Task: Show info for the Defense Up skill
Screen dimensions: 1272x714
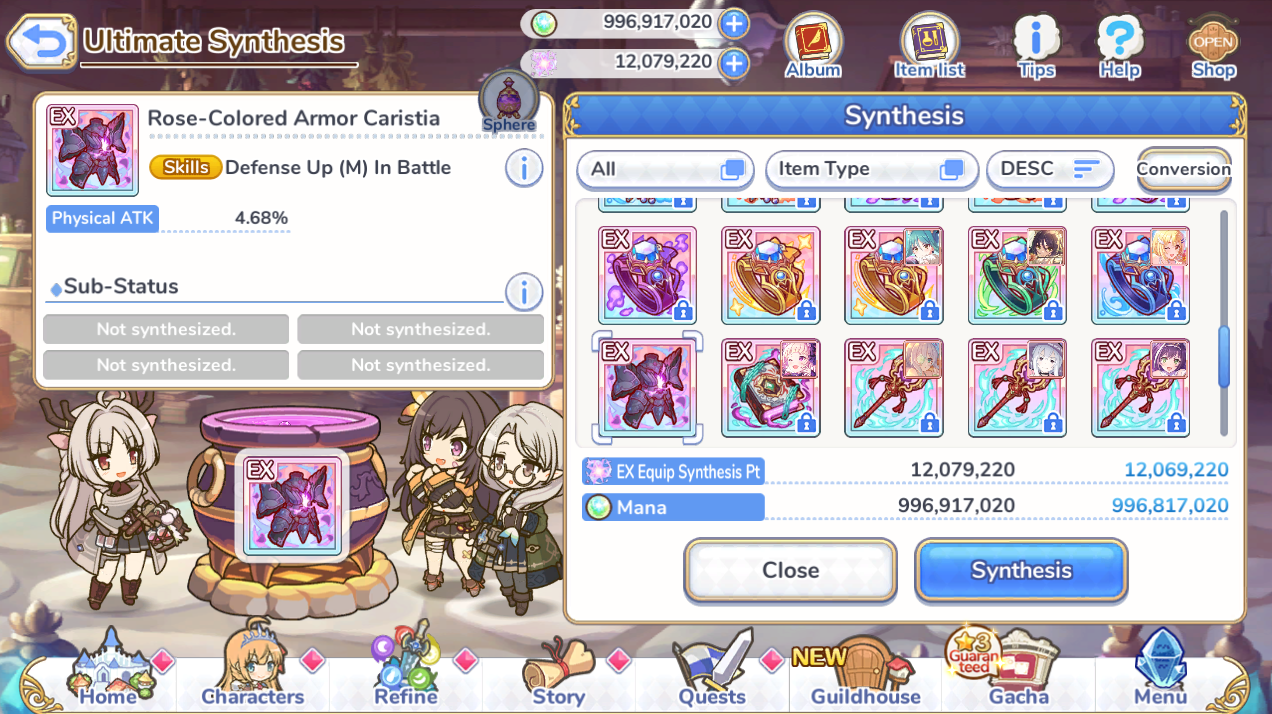Action: [523, 167]
